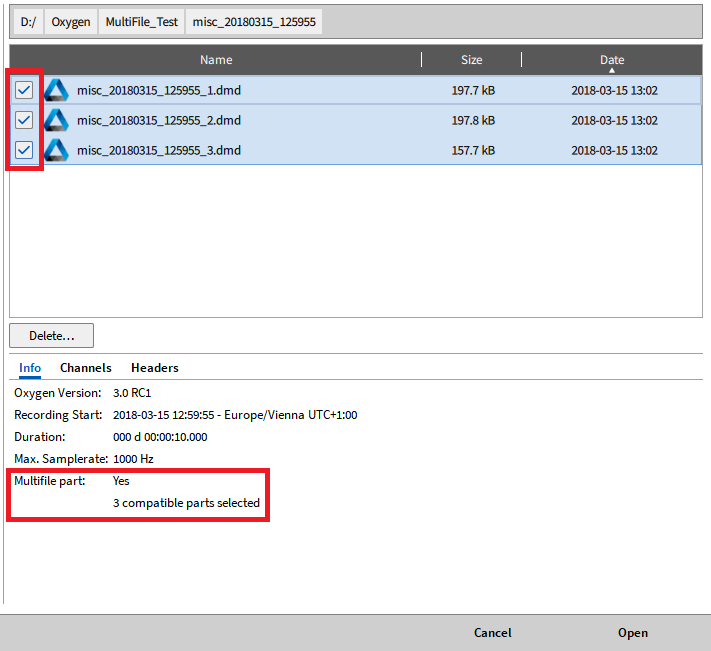Click the file icon beside misc_20180315_125955_3.dmd
The width and height of the screenshot is (711, 651).
point(56,150)
